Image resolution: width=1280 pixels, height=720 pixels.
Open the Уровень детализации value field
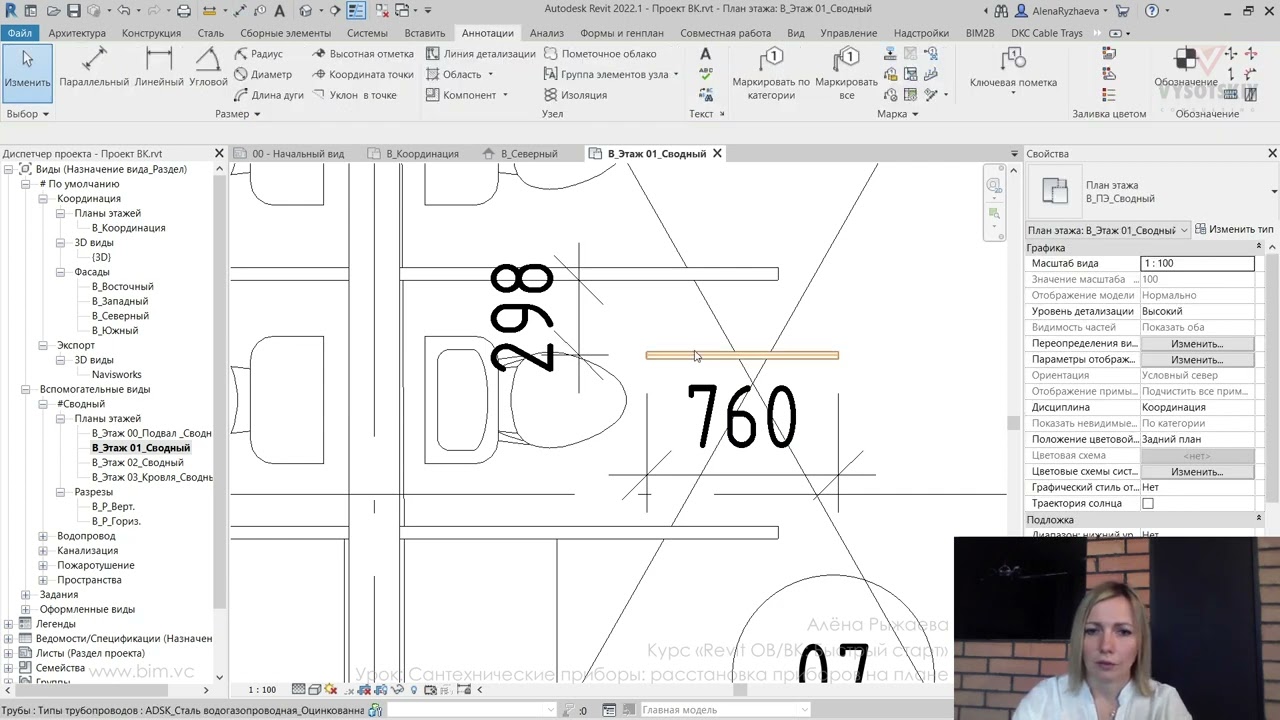(1197, 311)
